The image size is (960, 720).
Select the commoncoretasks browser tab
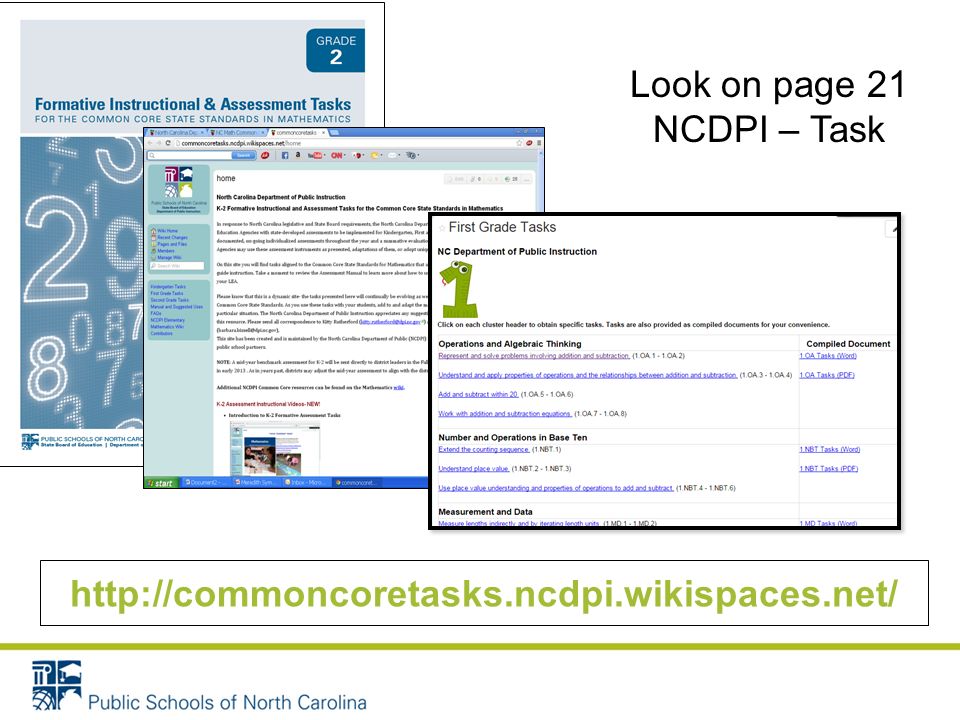[297, 132]
